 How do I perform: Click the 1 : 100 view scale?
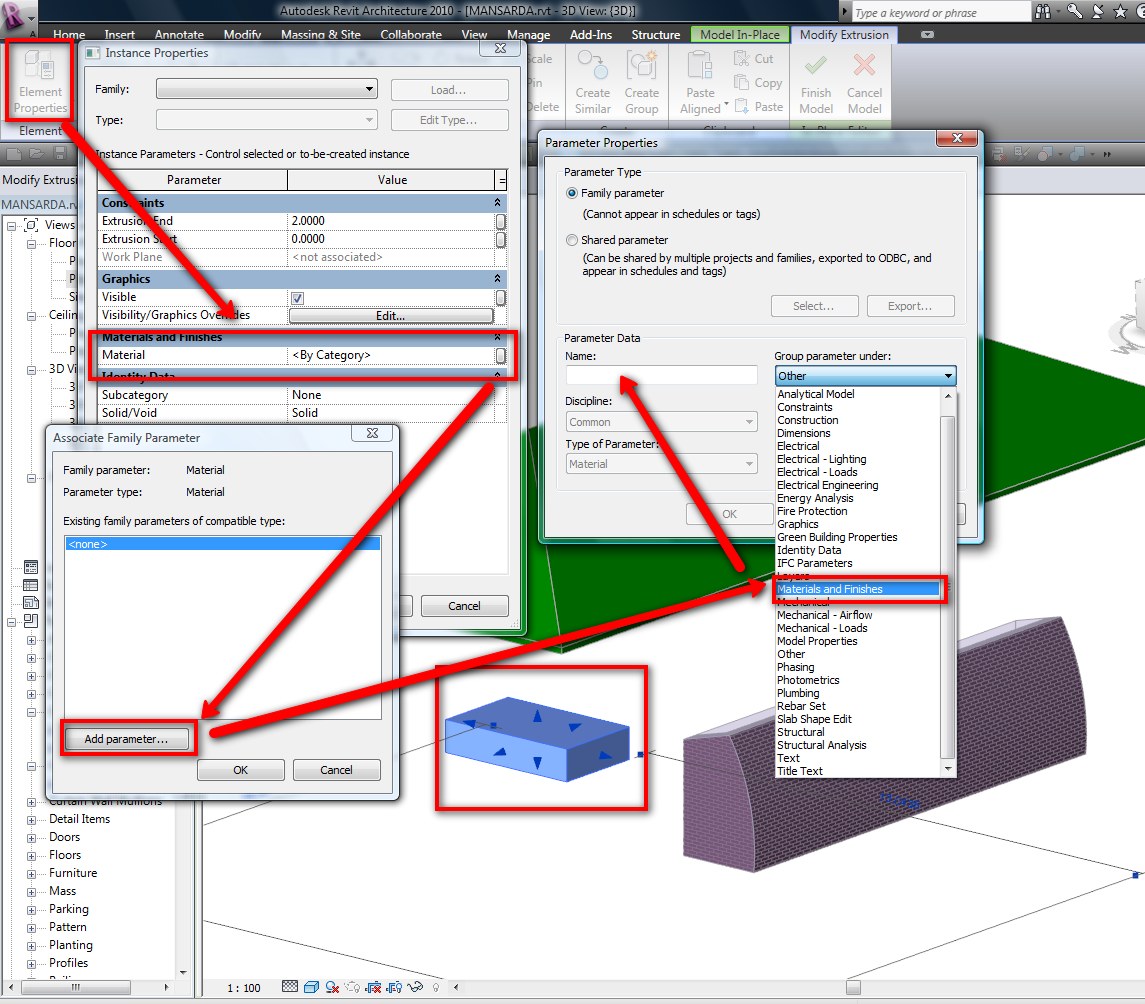pos(243,988)
